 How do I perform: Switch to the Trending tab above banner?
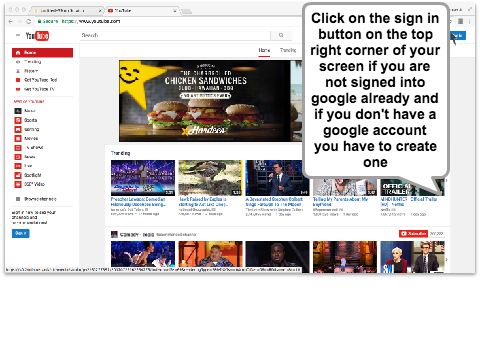288,50
